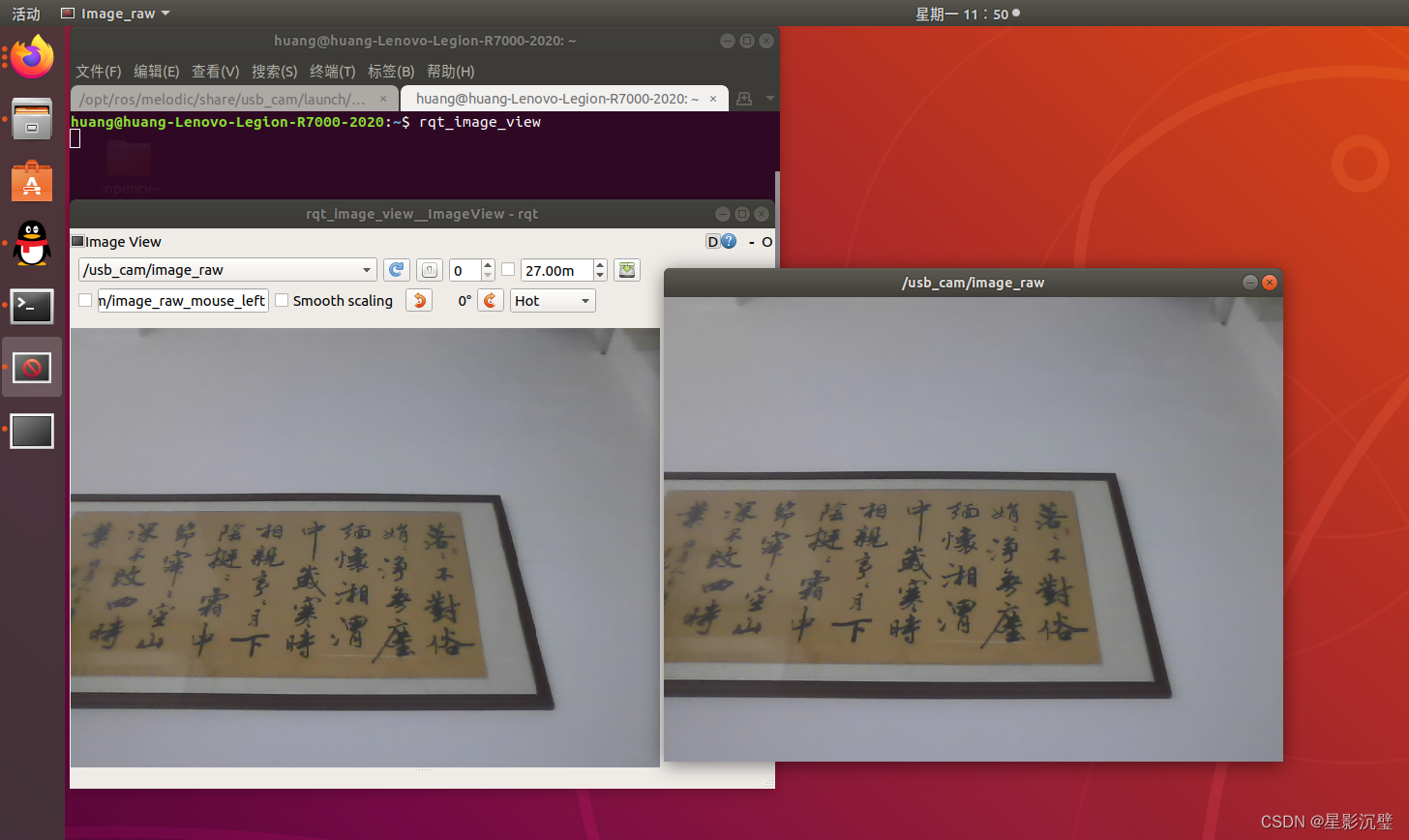Decrease the zoom spinbox value 0

[488, 276]
